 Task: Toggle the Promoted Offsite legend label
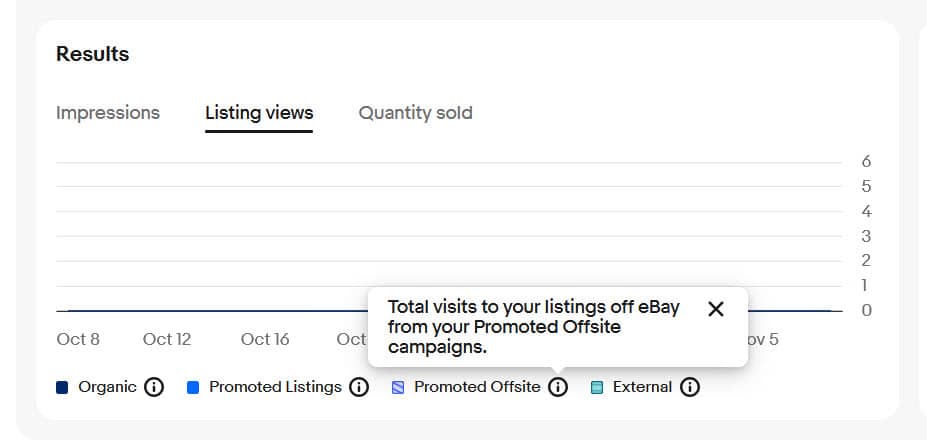tap(477, 387)
